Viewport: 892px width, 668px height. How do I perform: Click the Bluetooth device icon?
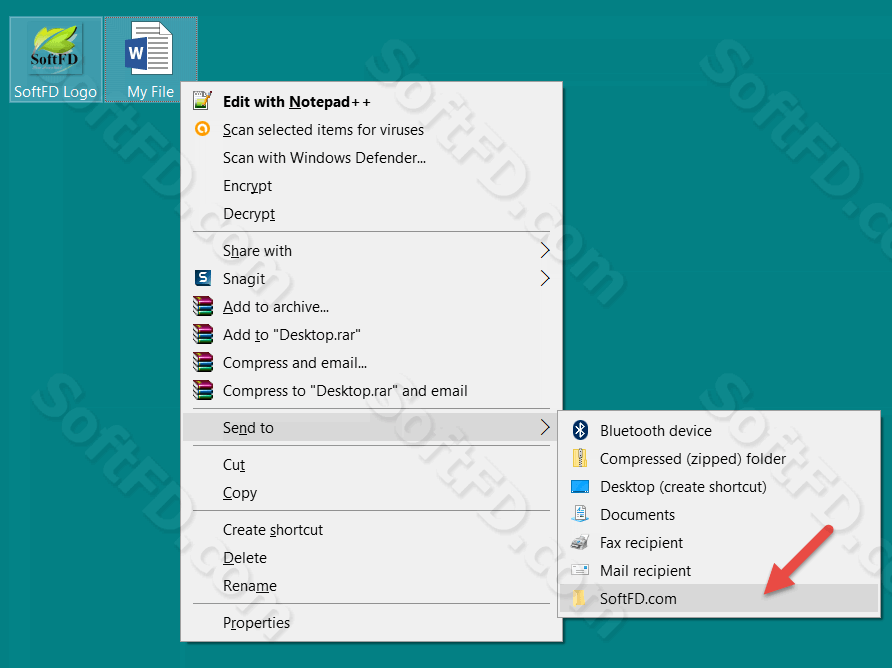click(x=580, y=430)
